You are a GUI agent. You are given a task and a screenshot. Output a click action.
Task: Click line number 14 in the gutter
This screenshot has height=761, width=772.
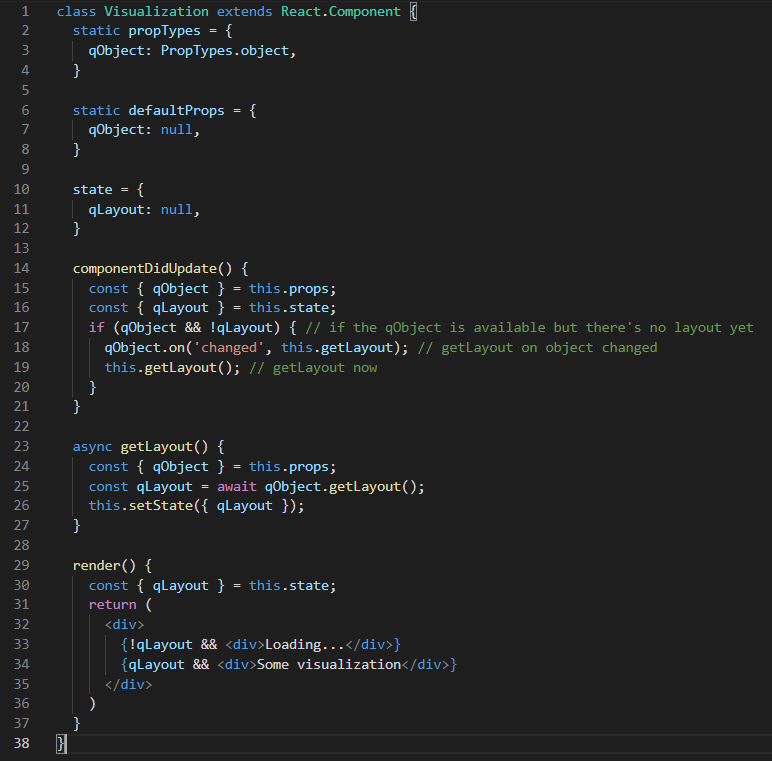[21, 268]
